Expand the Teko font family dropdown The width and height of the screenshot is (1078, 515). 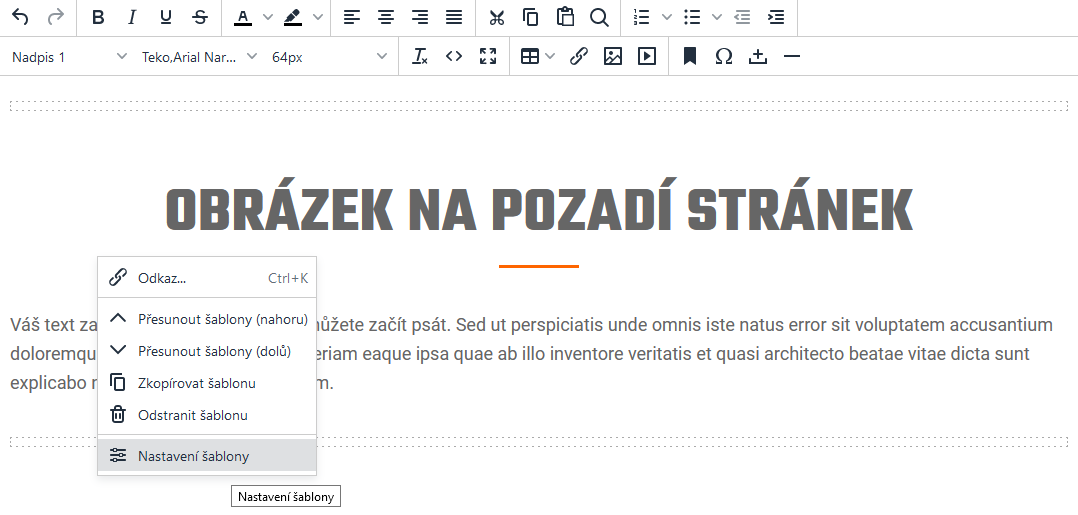tap(199, 57)
